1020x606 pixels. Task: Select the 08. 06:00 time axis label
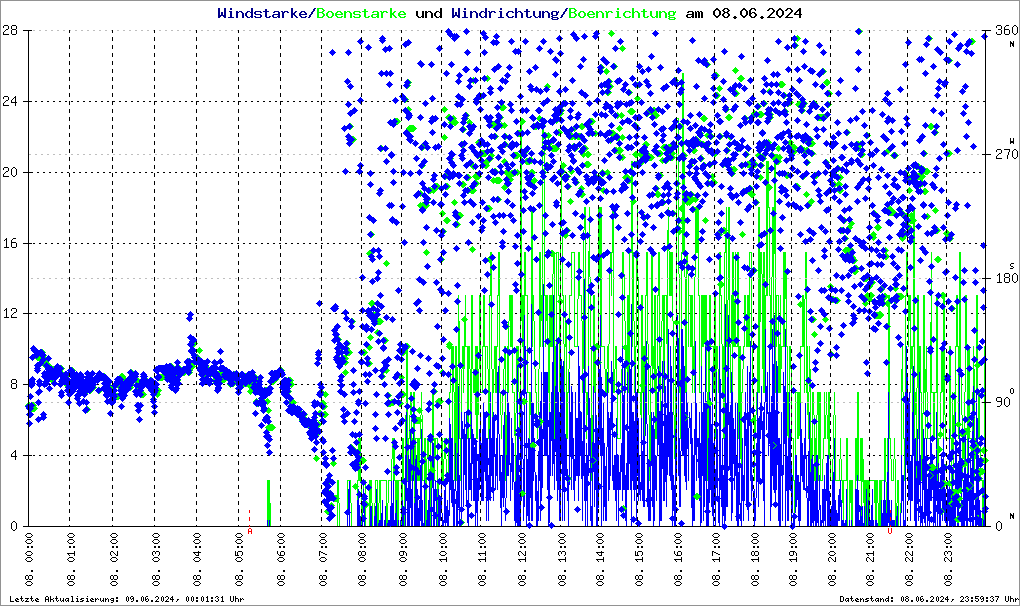(x=282, y=560)
